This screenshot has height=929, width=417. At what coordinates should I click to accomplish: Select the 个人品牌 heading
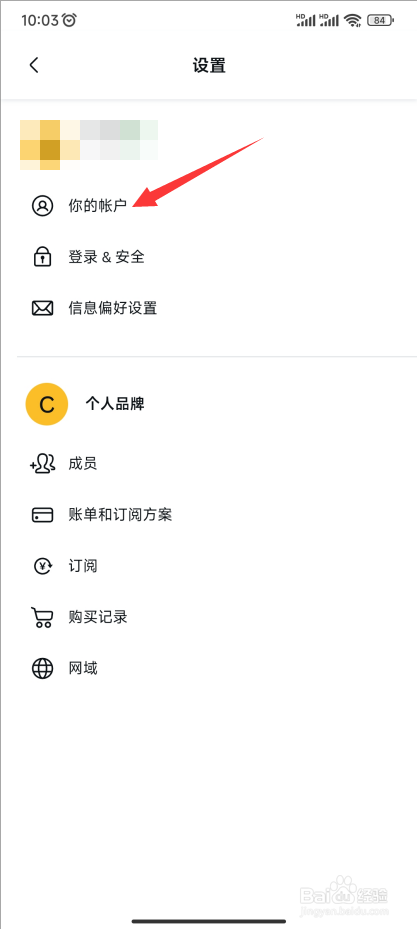point(115,405)
